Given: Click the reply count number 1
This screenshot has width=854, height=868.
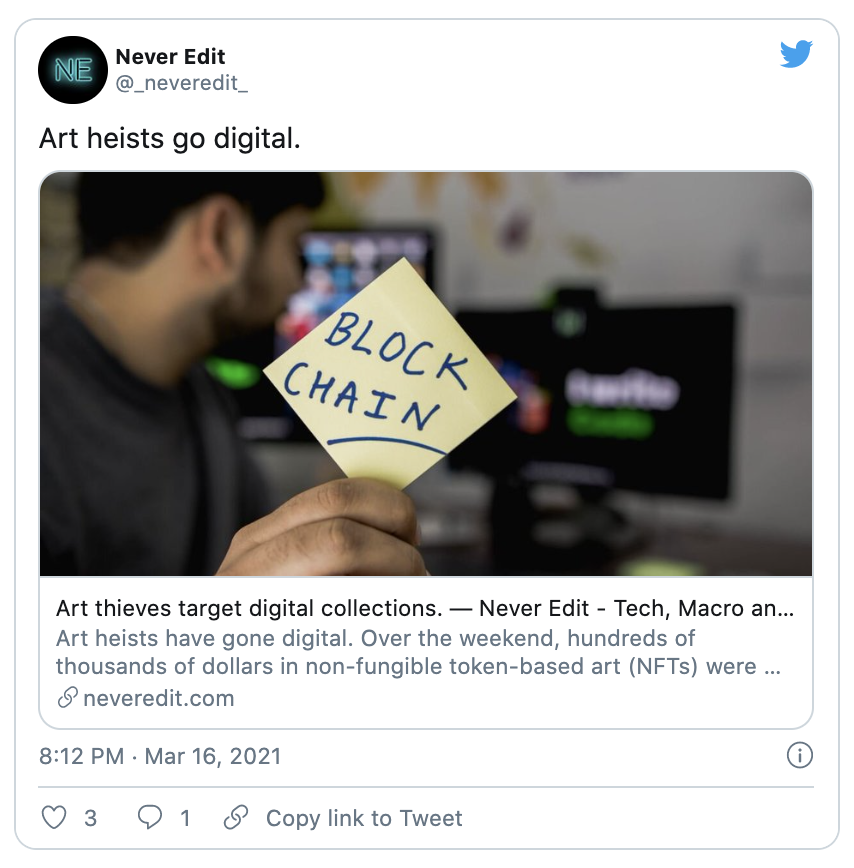Looking at the screenshot, I should point(185,818).
